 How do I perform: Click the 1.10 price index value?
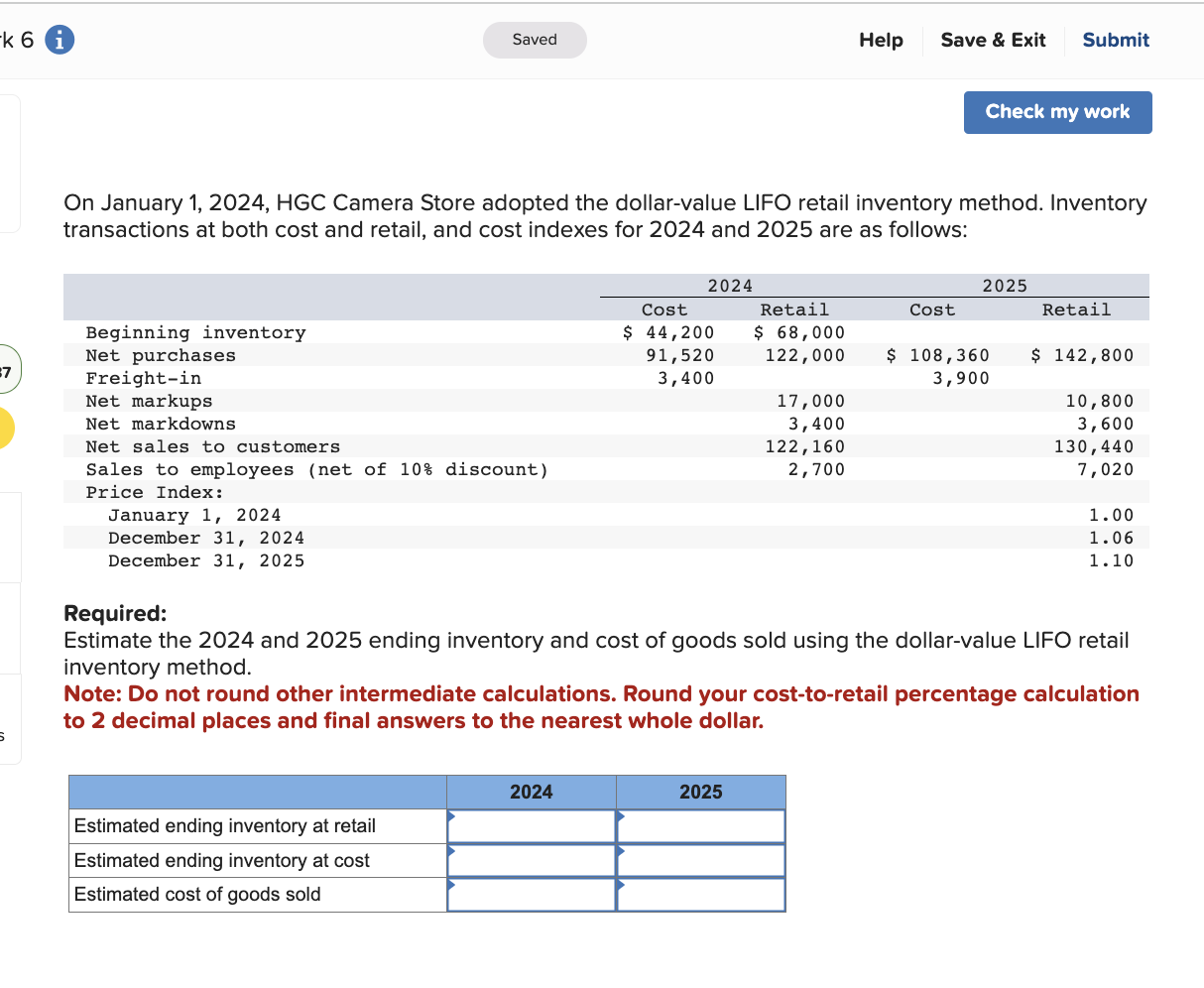click(x=1112, y=560)
